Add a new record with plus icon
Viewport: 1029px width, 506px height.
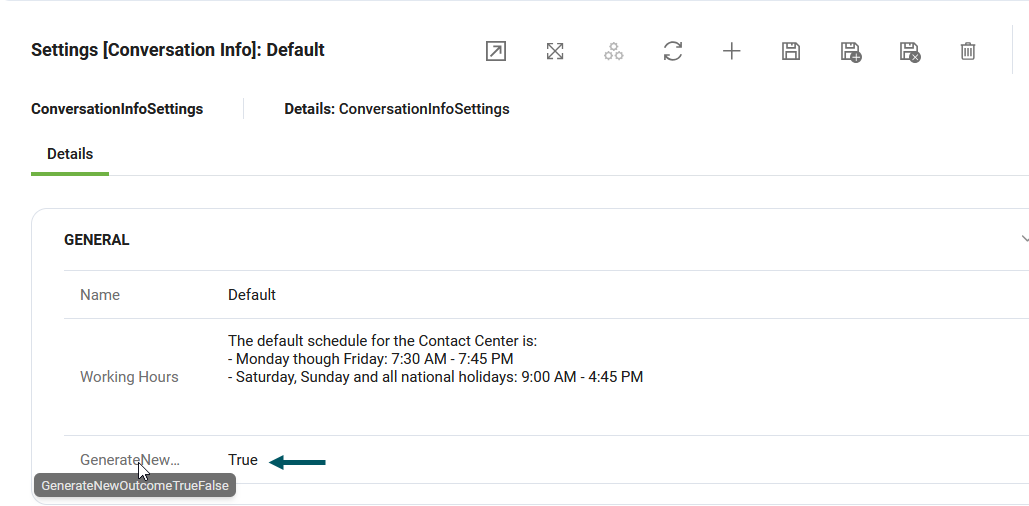coord(732,51)
